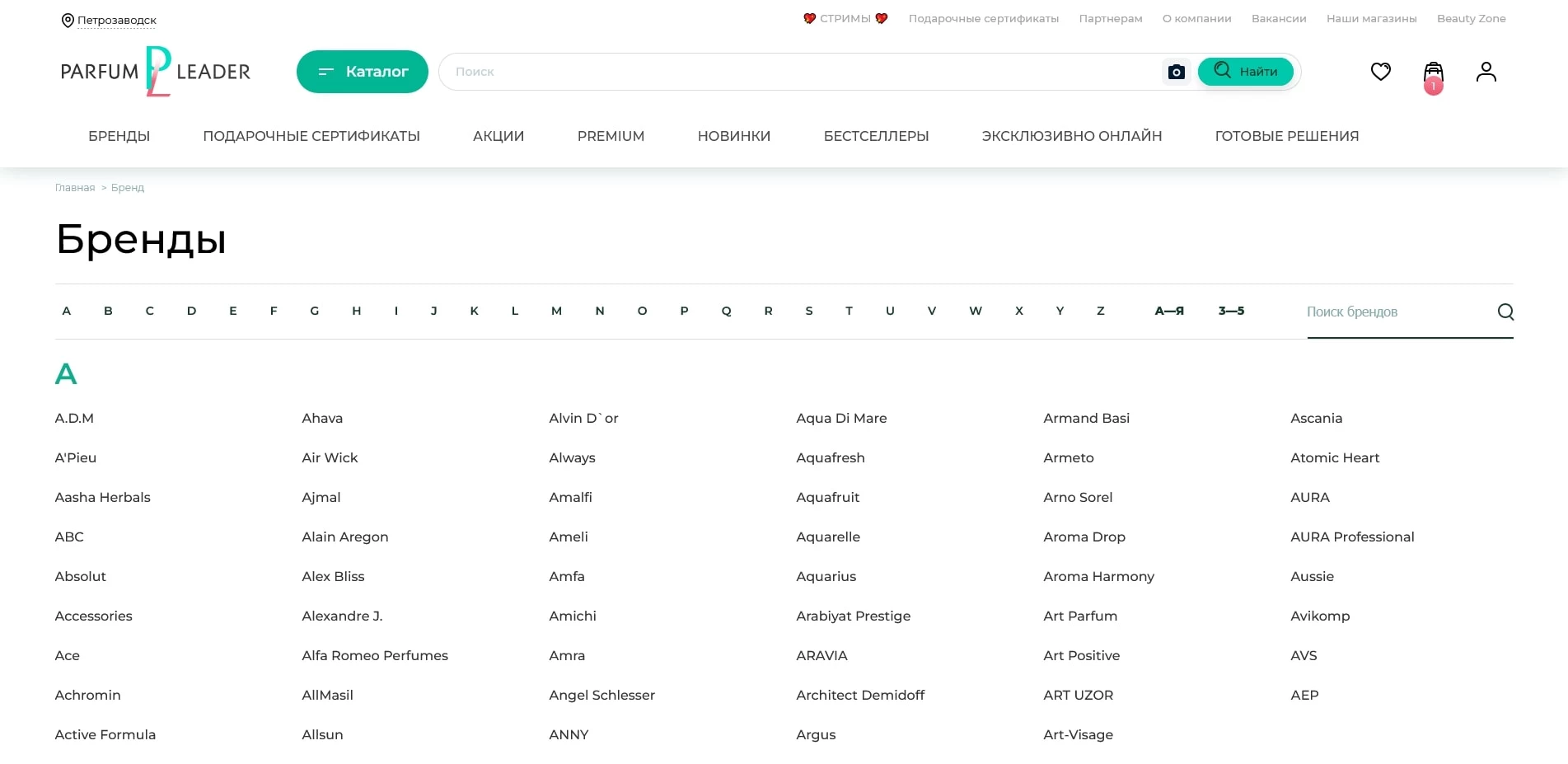Open the Angel Schlesser brand page
Image resolution: width=1568 pixels, height=764 pixels.
tap(601, 695)
